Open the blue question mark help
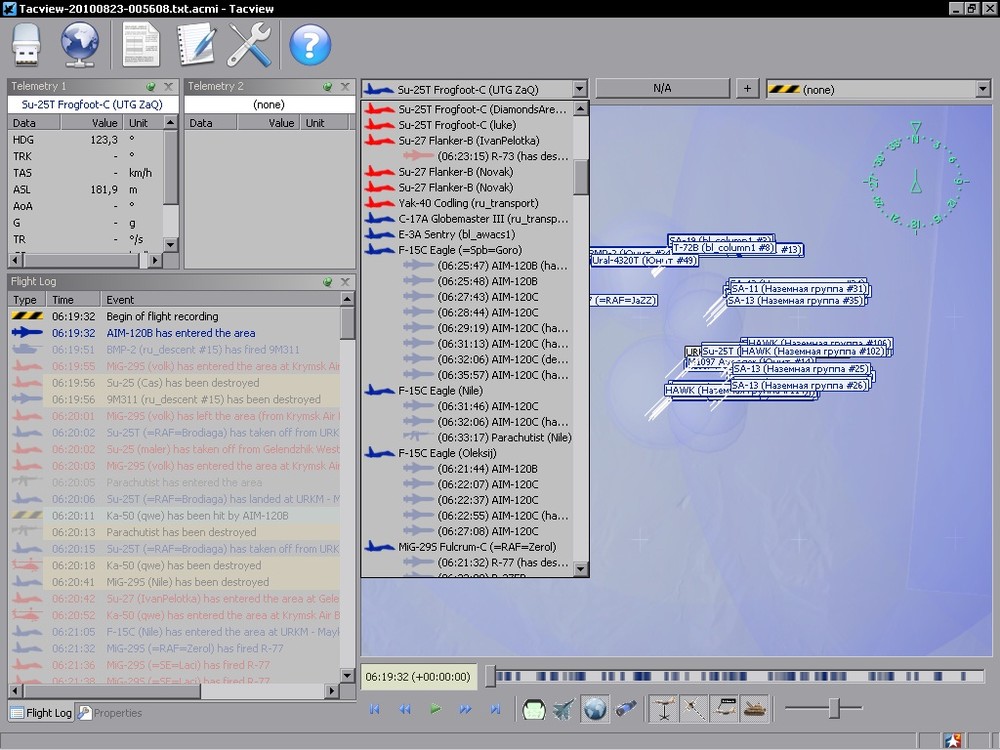This screenshot has width=1000, height=750. (310, 45)
